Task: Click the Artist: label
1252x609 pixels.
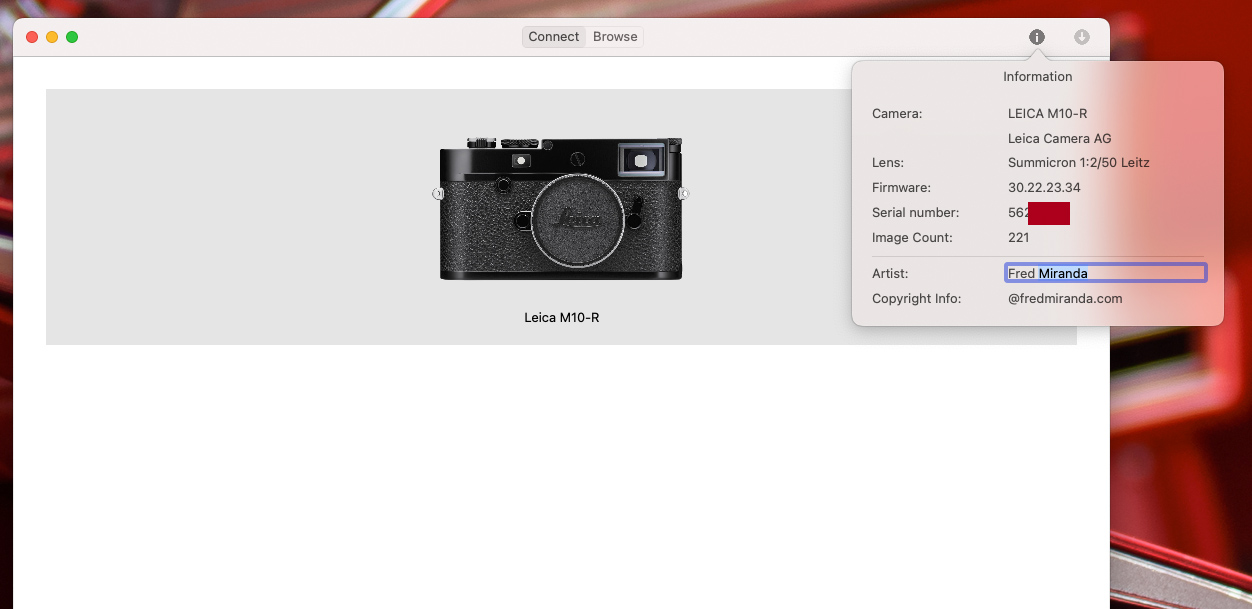Action: click(x=890, y=273)
